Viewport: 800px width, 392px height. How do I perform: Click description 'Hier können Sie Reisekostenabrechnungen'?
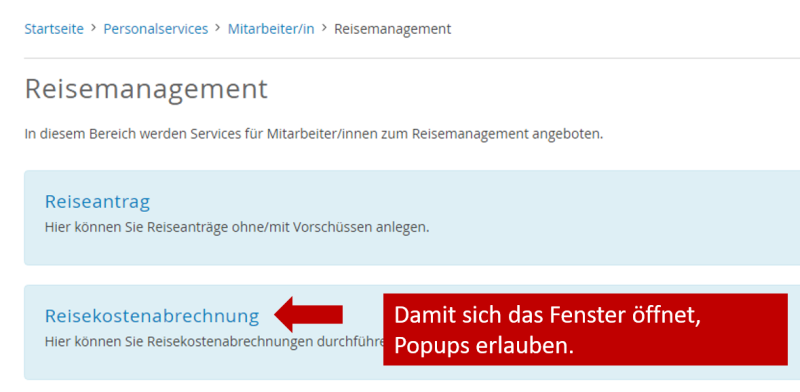pos(214,341)
